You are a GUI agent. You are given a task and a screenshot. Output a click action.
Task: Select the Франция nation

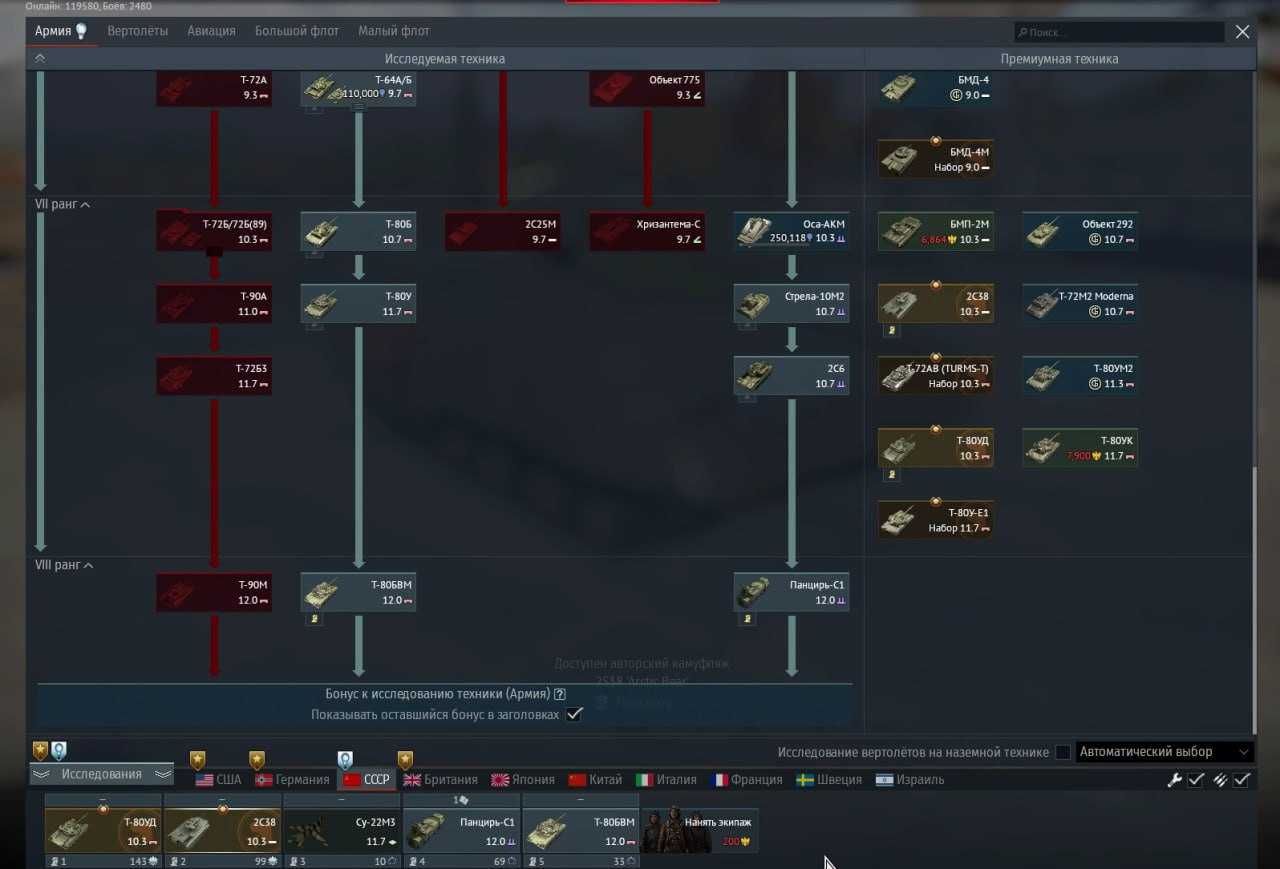[746, 780]
